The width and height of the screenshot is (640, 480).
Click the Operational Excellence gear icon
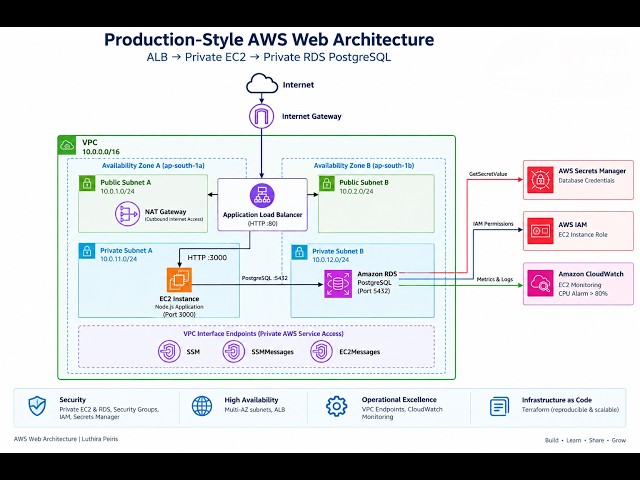click(x=336, y=406)
